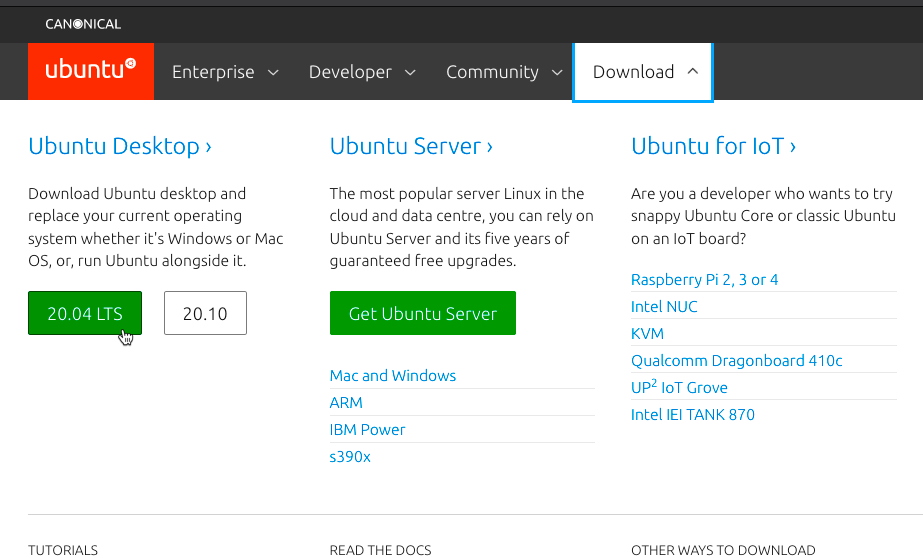This screenshot has height=558, width=923.
Task: Open the UP² IoT Grove link
Action: pyautogui.click(x=679, y=387)
